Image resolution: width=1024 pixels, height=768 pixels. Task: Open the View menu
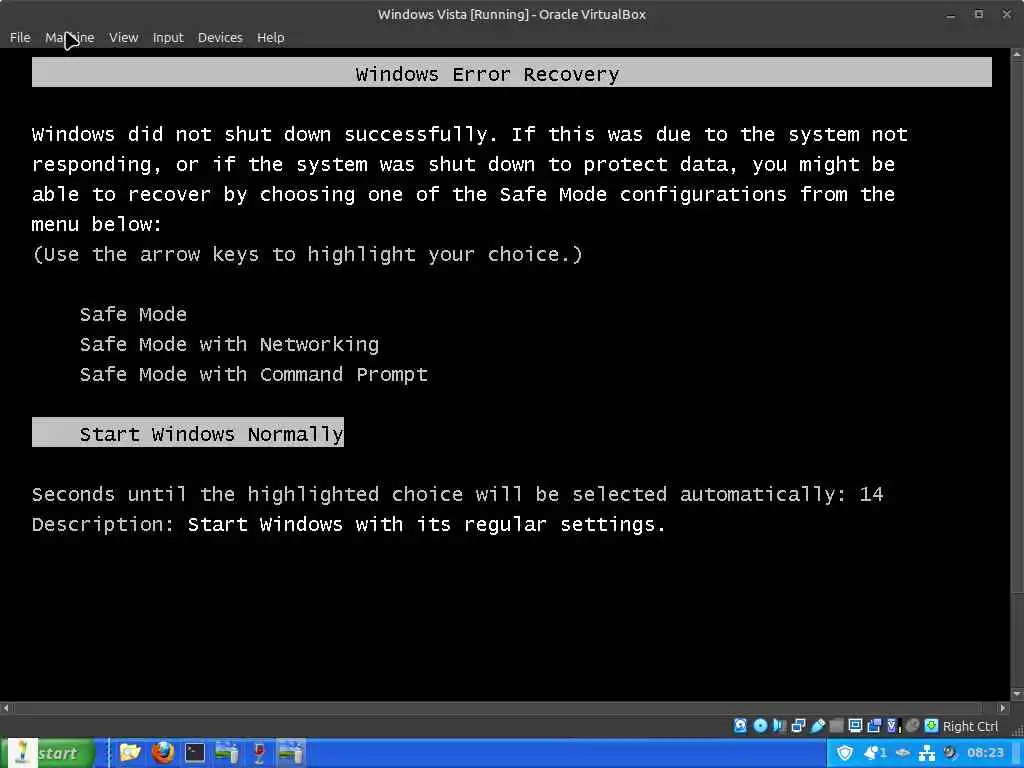point(123,38)
